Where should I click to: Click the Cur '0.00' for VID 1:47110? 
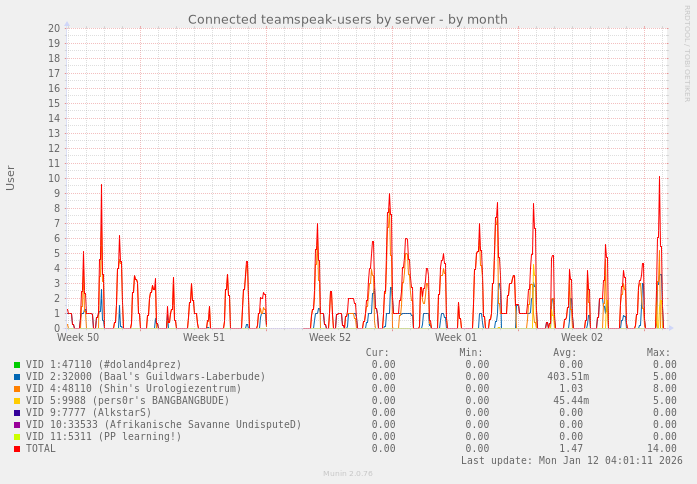(383, 365)
